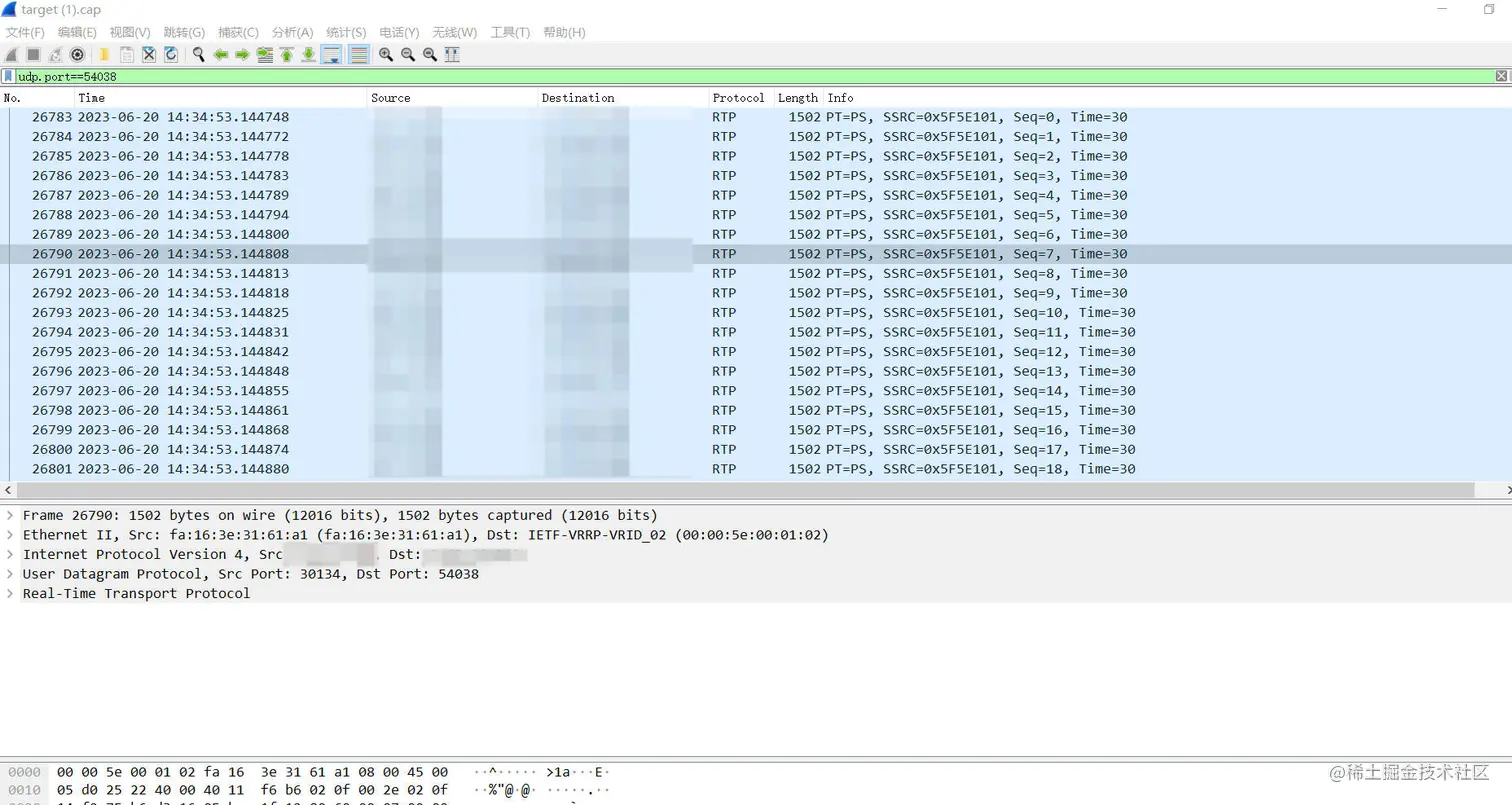The image size is (1512, 805).
Task: Zoom in on main window text
Action: [x=386, y=55]
